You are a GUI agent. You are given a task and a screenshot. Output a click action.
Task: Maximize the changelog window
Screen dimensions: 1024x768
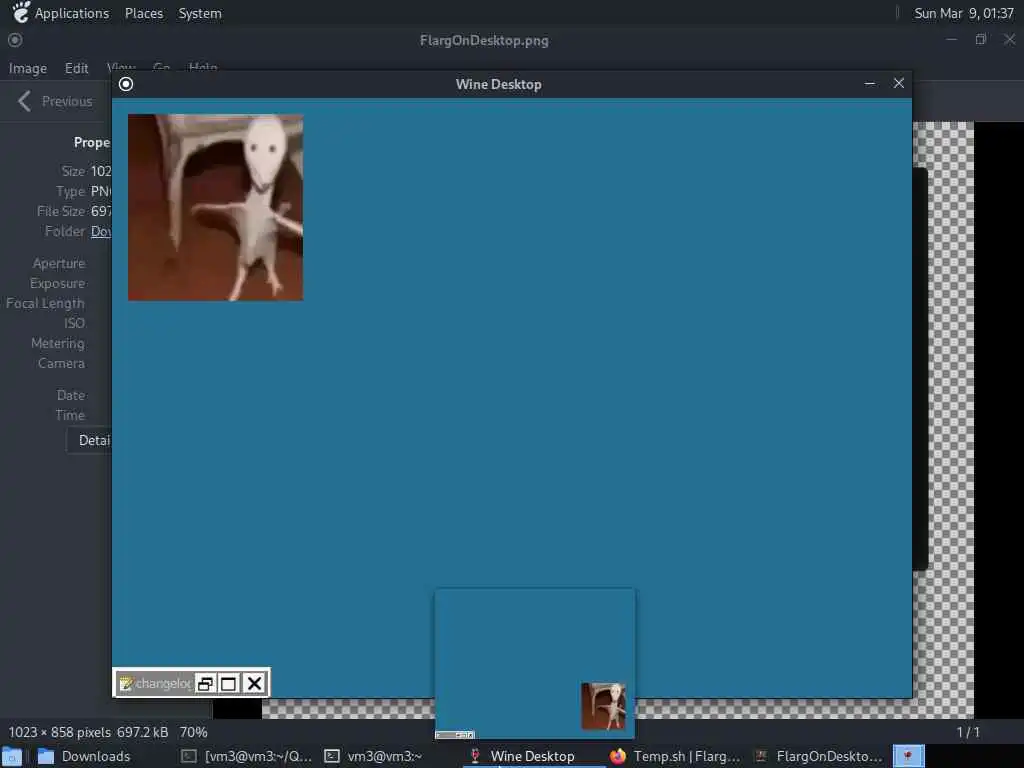pos(229,684)
